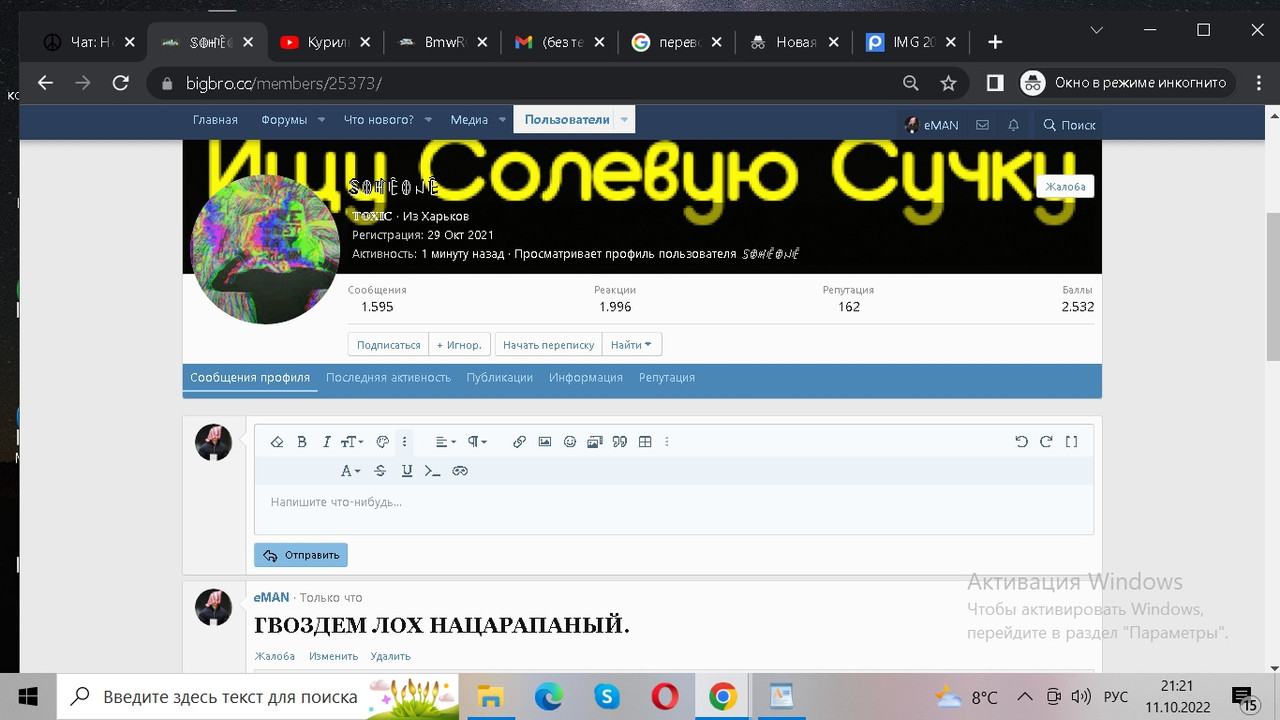1280x720 pixels.
Task: Insert a table into the post
Action: (x=644, y=441)
